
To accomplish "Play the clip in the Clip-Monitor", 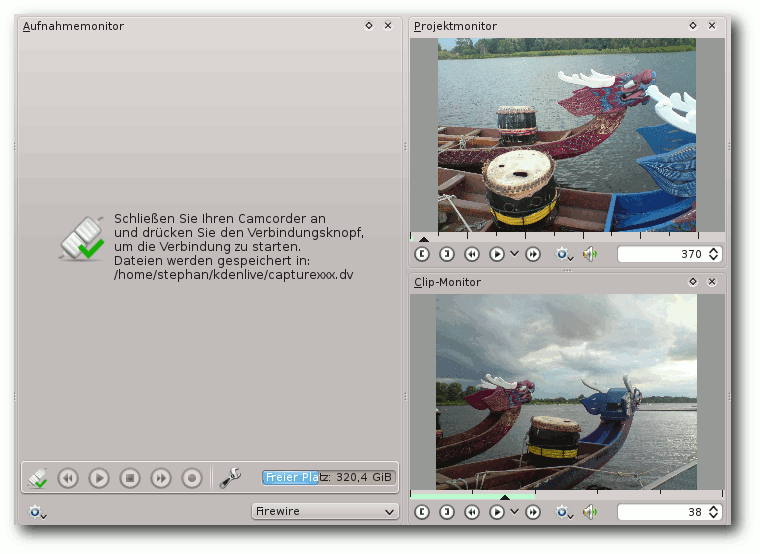I will coord(497,512).
